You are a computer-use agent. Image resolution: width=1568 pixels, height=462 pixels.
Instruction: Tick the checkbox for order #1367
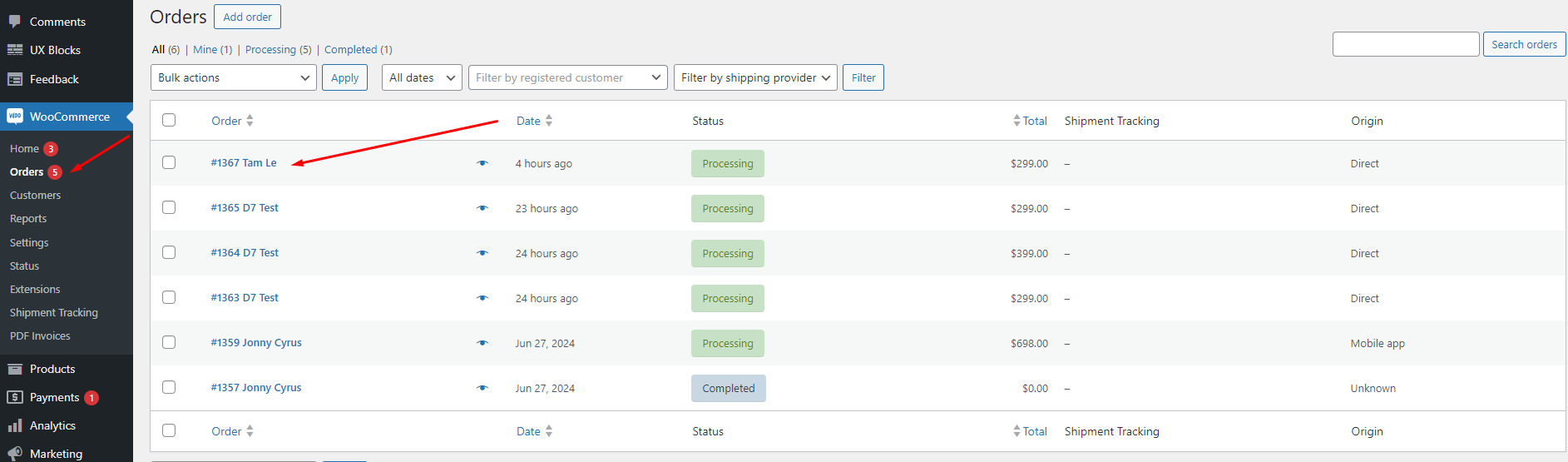click(169, 162)
